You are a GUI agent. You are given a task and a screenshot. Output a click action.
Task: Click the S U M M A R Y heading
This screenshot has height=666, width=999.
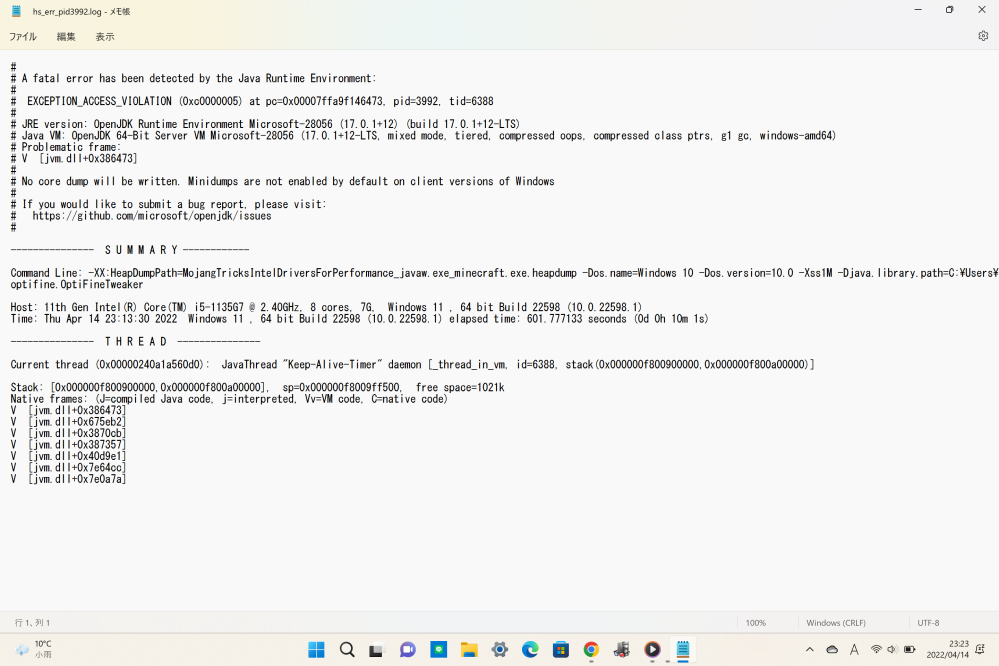tap(141, 250)
